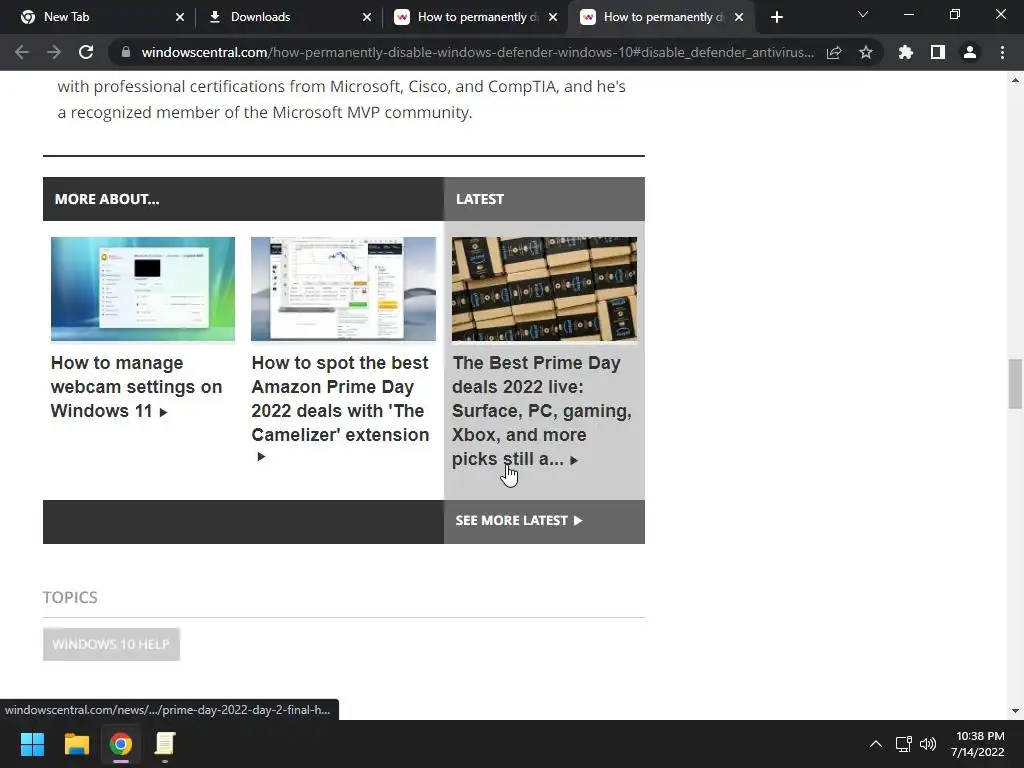
Task: Open the Extensions puzzle icon
Action: (x=906, y=52)
